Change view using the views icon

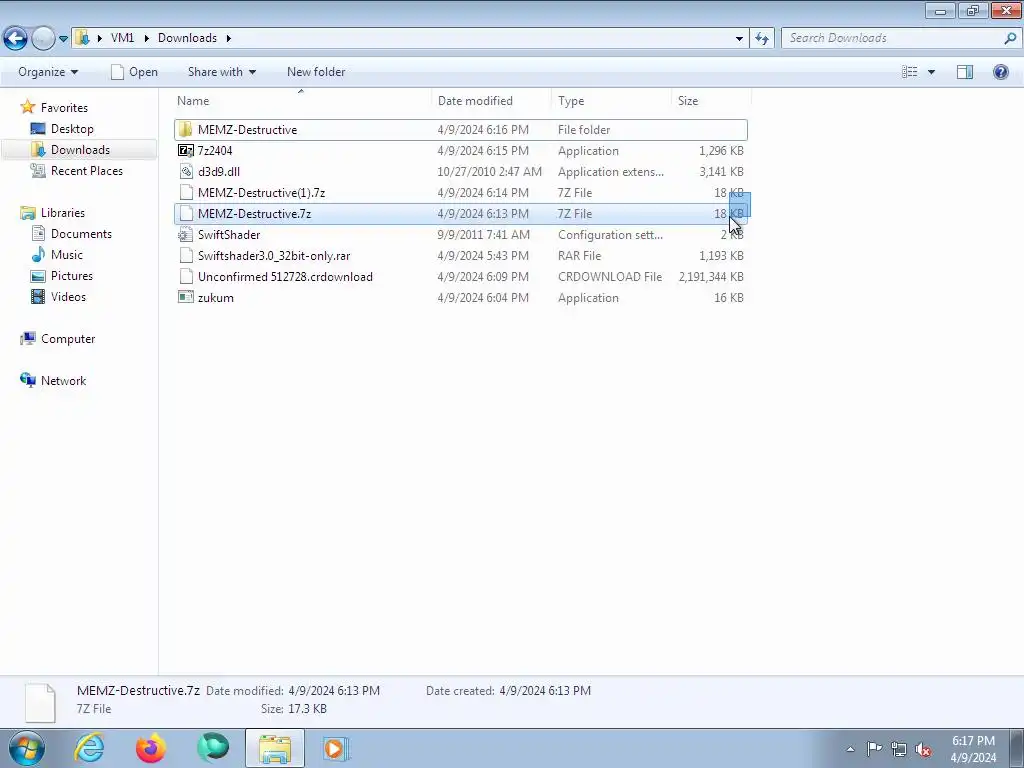tap(910, 72)
